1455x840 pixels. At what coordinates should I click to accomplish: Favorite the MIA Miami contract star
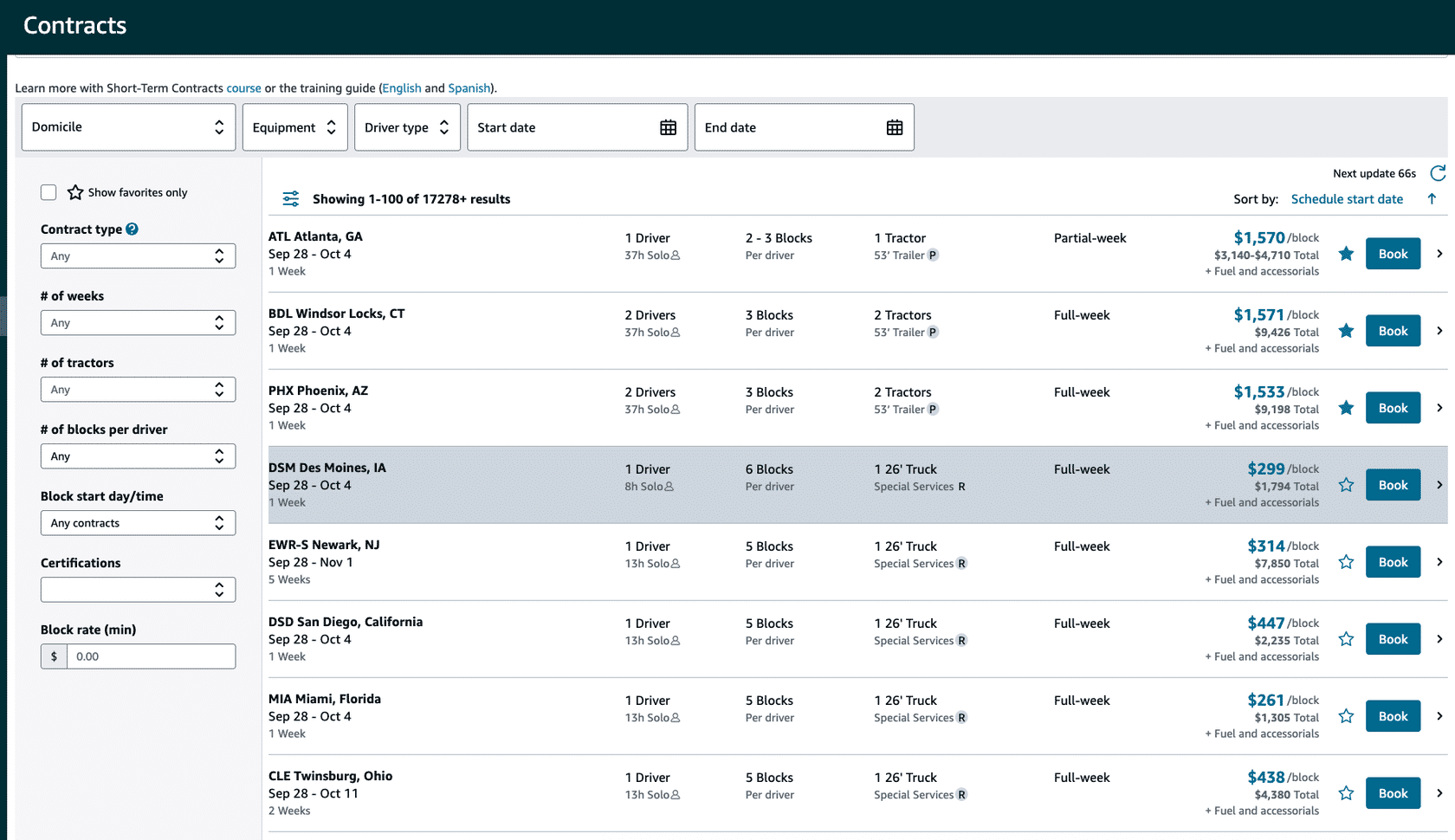(1346, 716)
